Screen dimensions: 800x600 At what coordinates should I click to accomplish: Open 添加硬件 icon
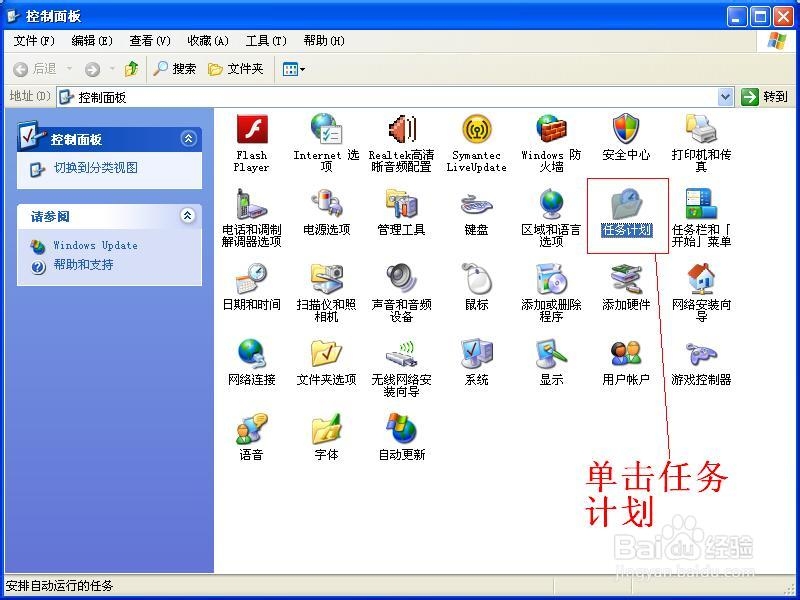click(x=626, y=279)
